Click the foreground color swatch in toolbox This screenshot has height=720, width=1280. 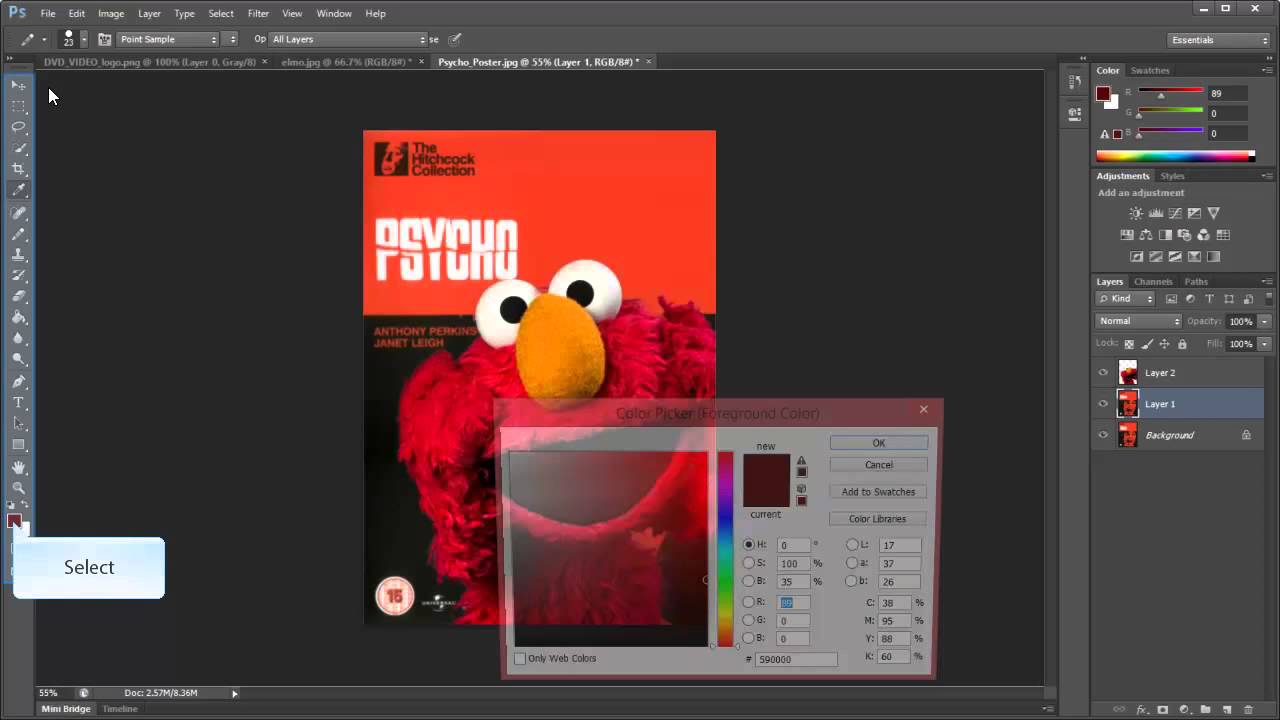pyautogui.click(x=14, y=521)
